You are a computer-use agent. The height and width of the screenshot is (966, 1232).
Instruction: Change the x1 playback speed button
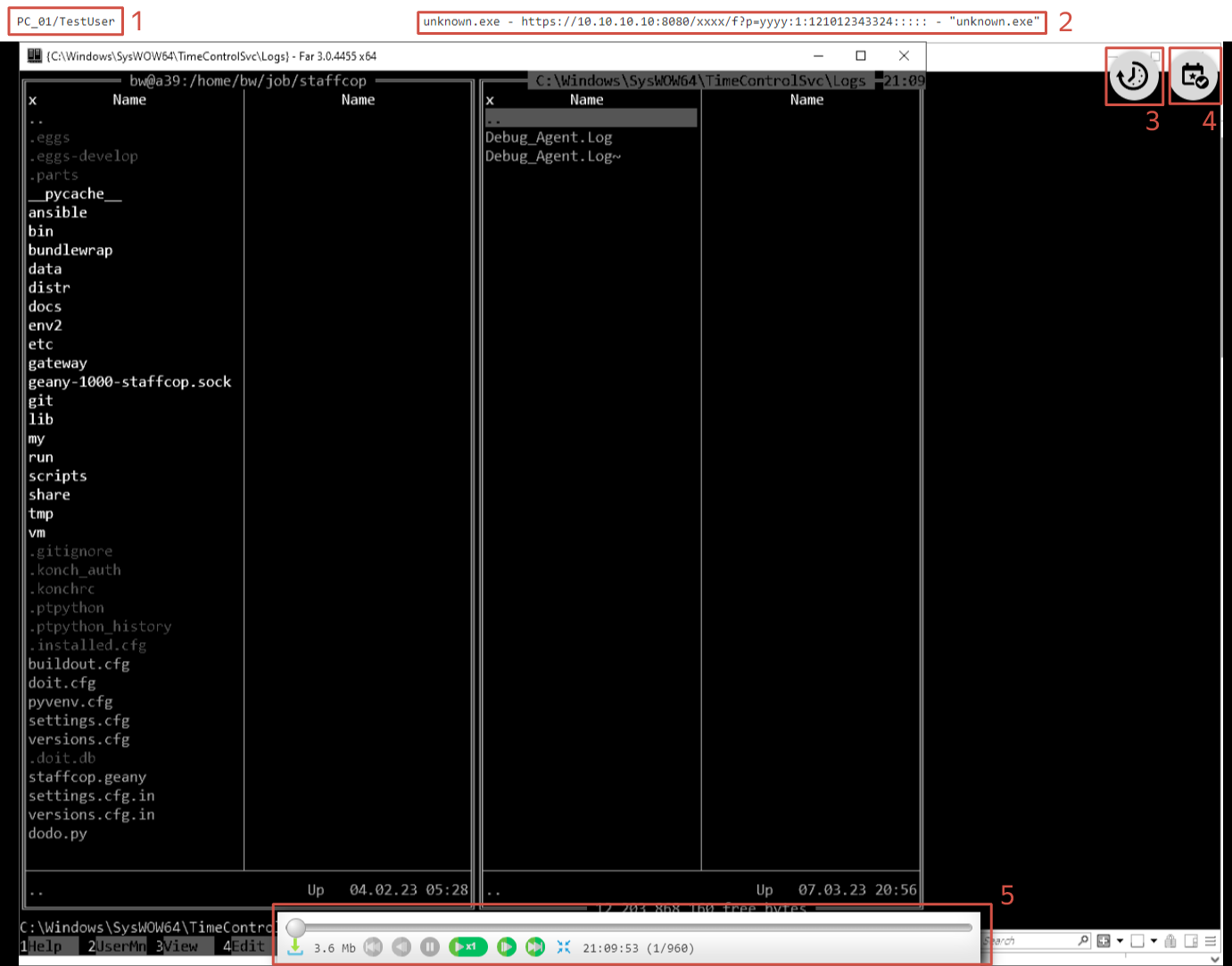(x=467, y=947)
